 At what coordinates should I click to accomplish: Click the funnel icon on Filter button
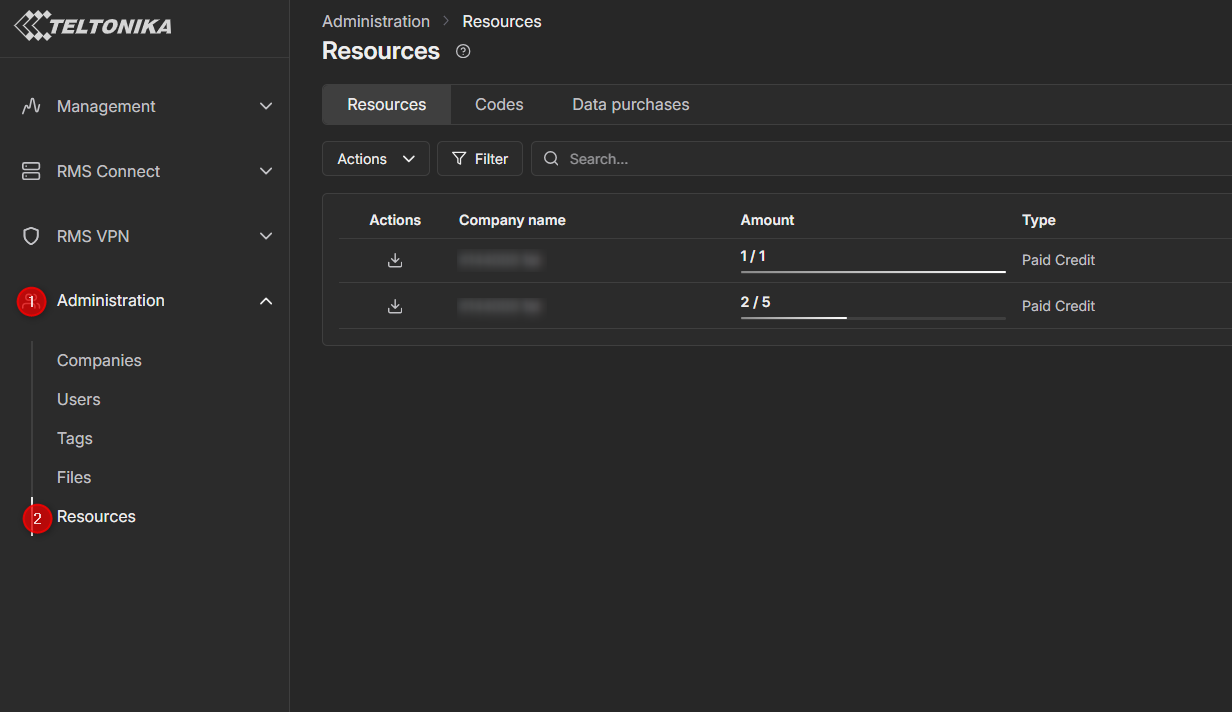tap(459, 159)
